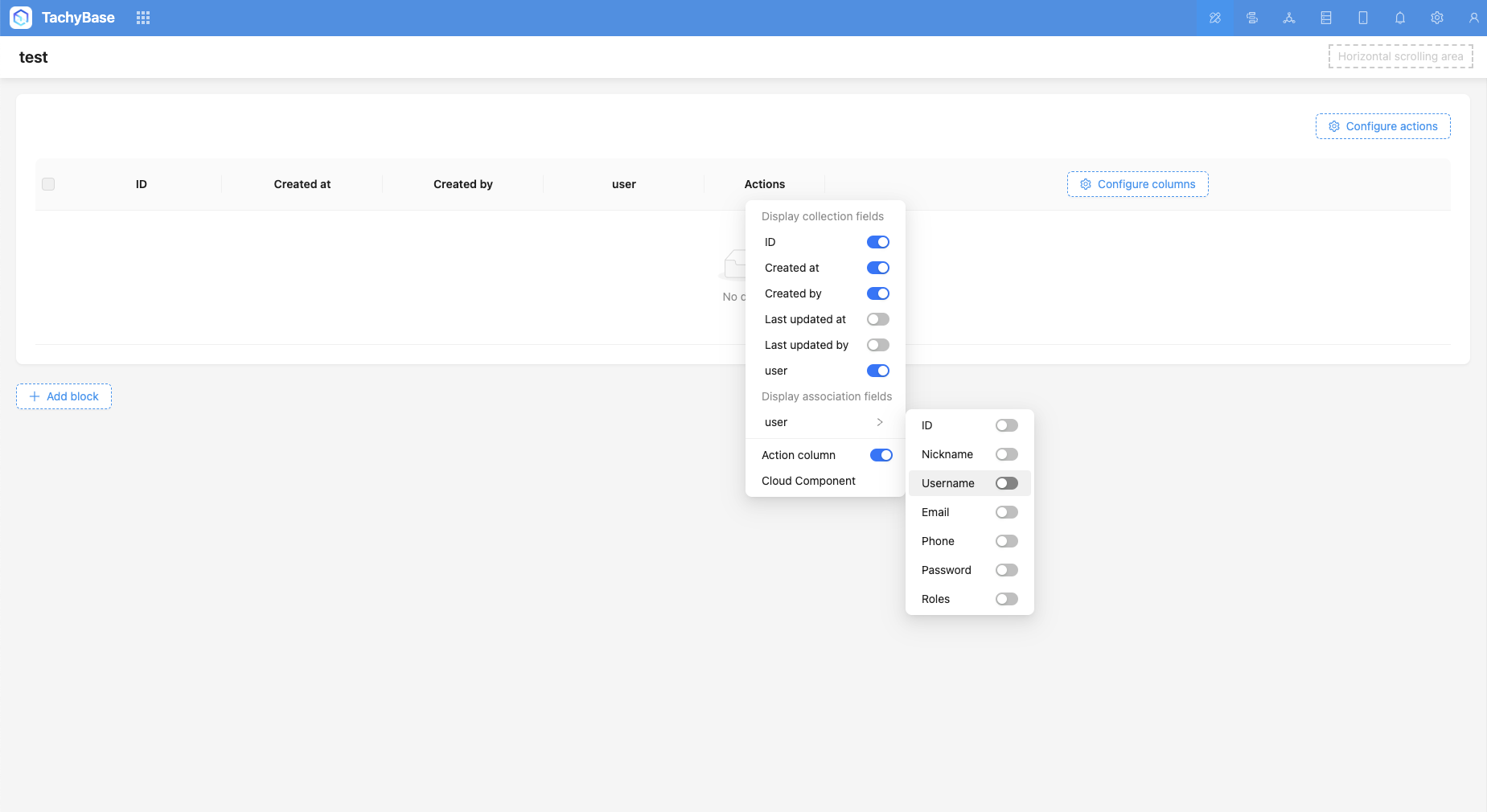Open the cluster nodes icon in top bar
1487x812 pixels.
[1289, 18]
